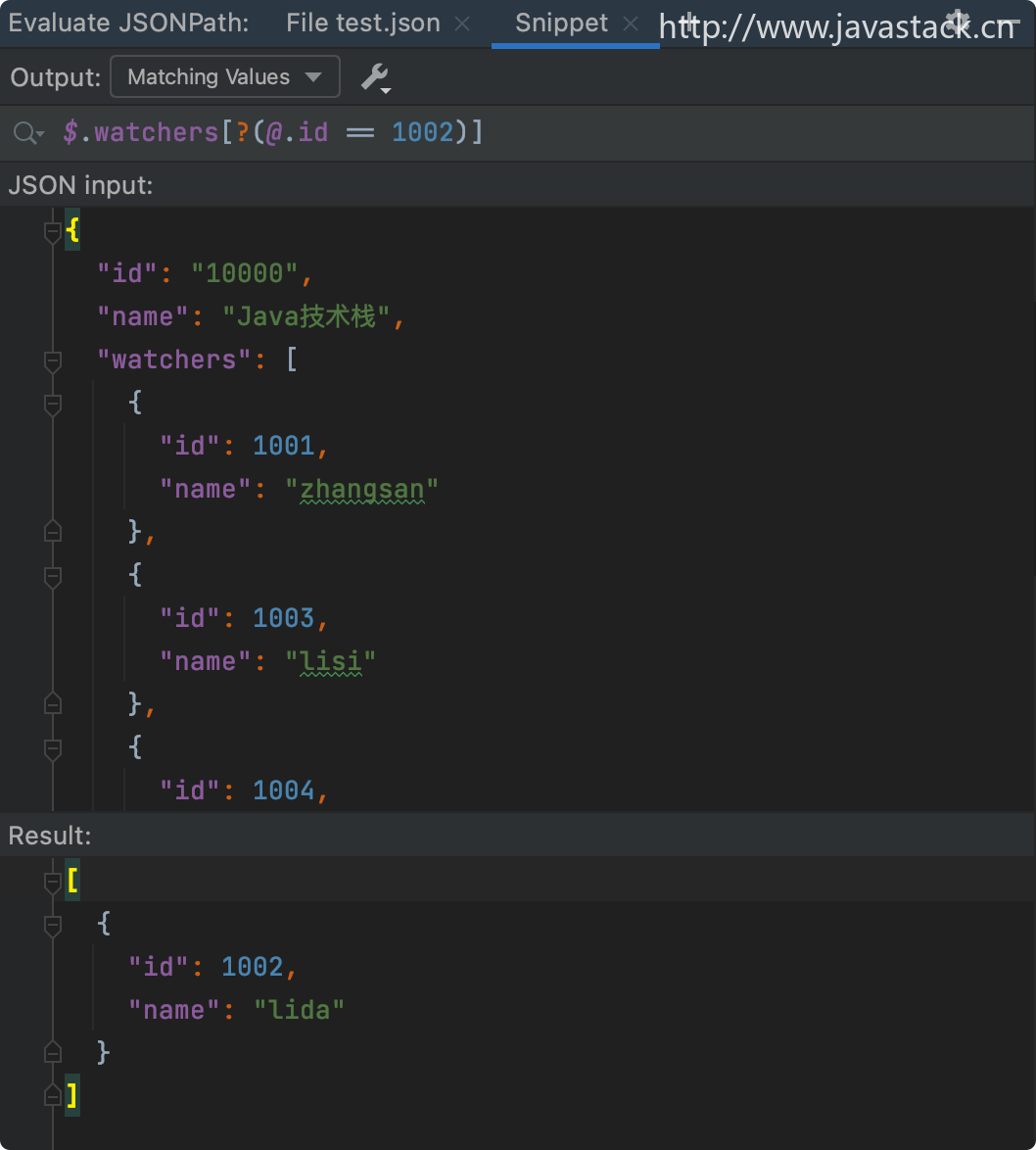Image resolution: width=1036 pixels, height=1150 pixels.
Task: Click the "Java技术栈" name value
Action: [x=306, y=316]
